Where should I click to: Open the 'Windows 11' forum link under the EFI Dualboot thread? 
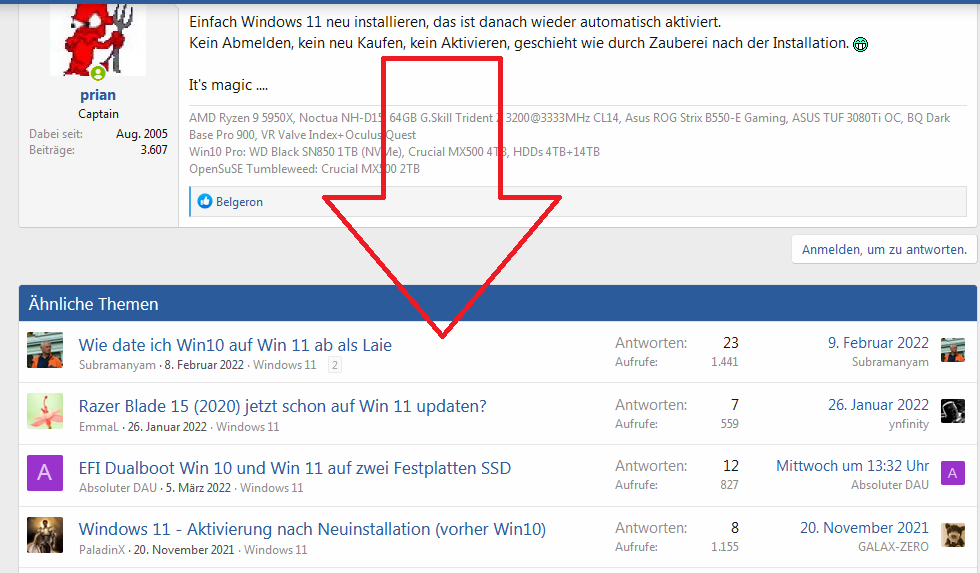click(271, 488)
